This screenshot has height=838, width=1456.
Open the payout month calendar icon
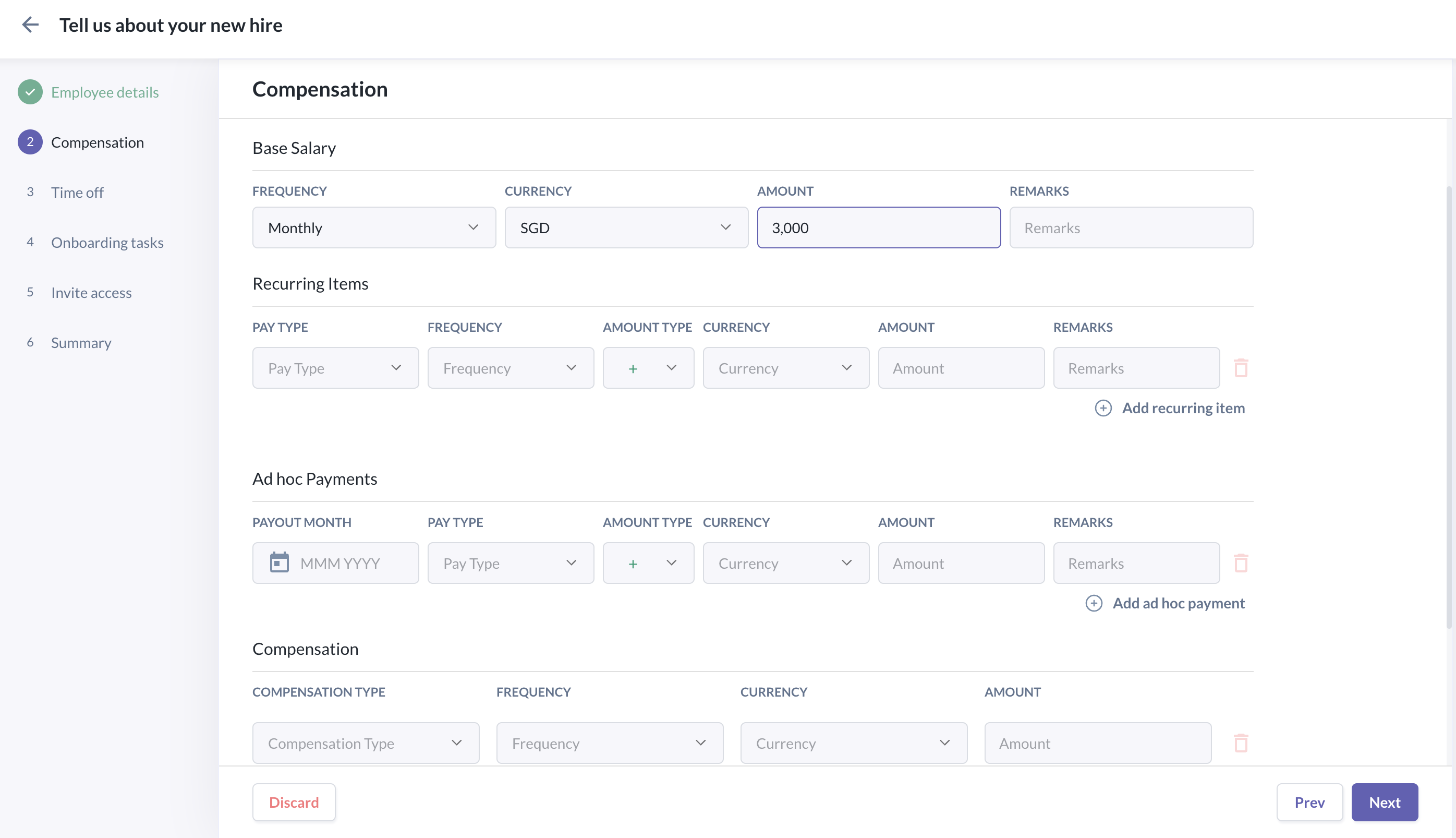[x=280, y=563]
